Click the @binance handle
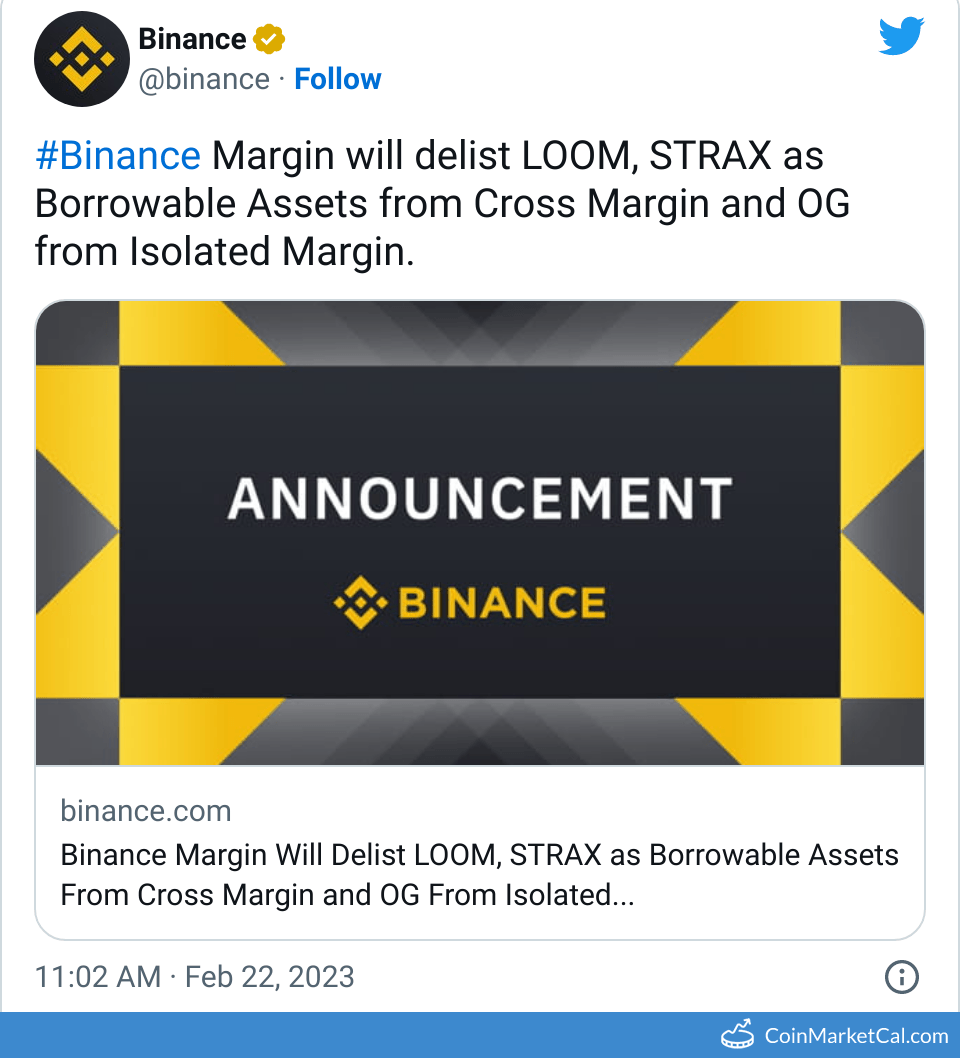 [x=204, y=79]
